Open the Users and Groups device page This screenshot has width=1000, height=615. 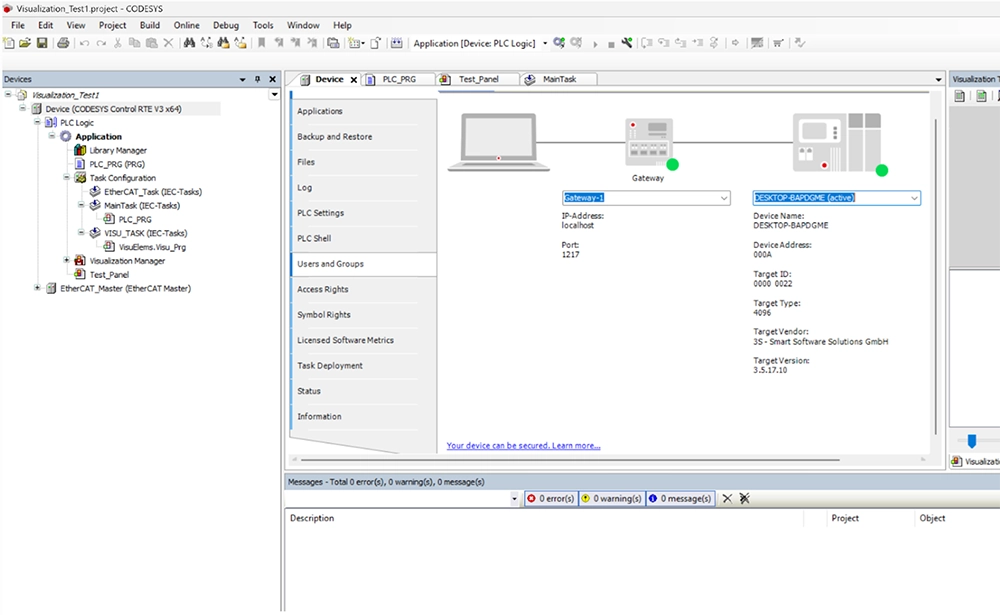tap(364, 263)
